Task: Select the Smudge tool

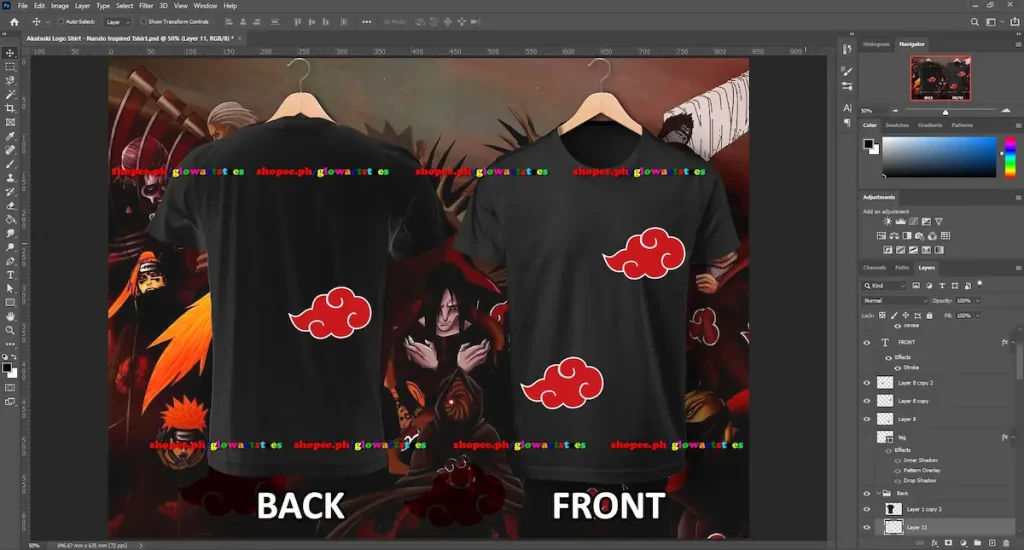Action: [x=10, y=233]
